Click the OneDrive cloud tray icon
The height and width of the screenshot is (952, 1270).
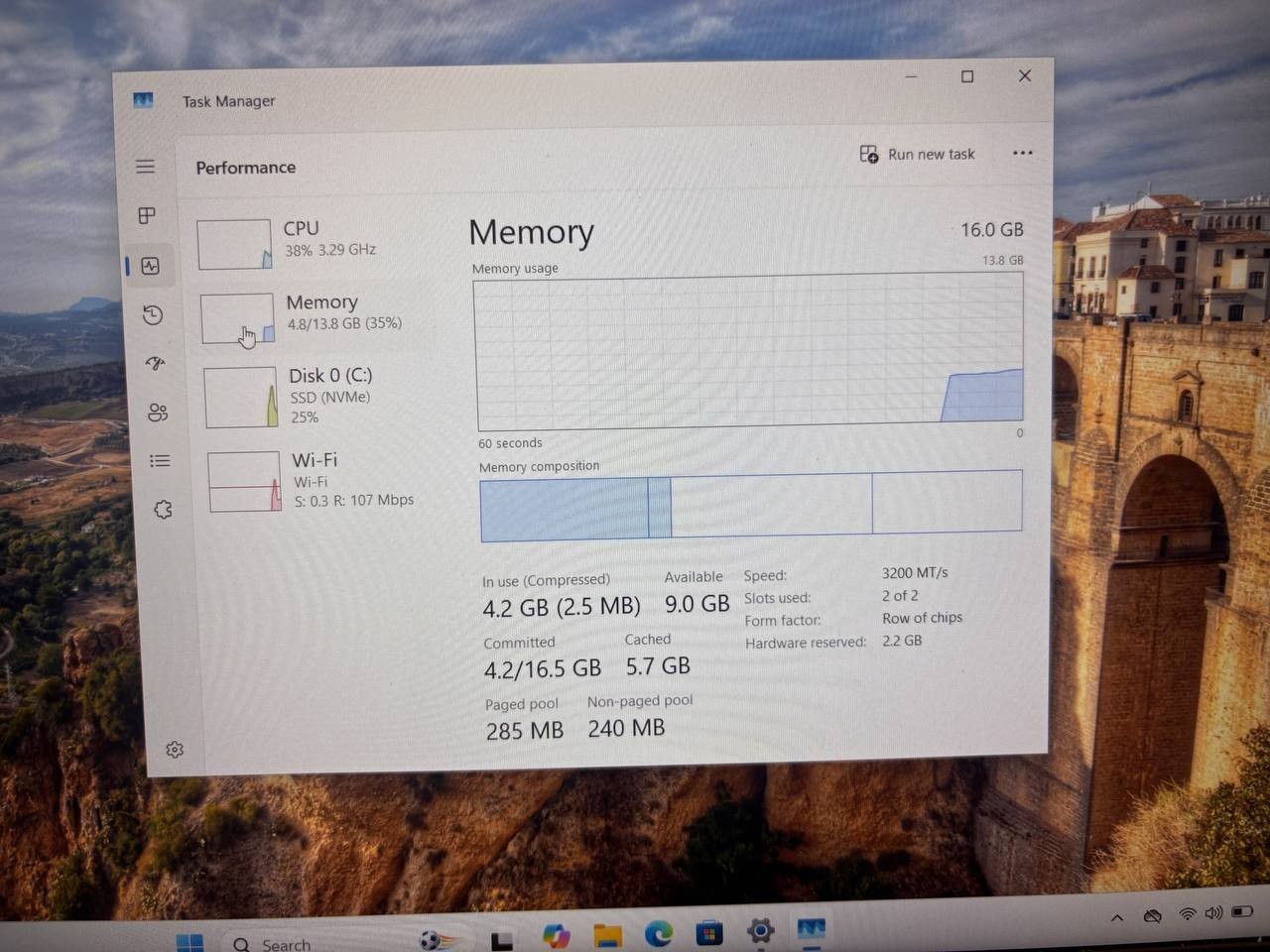tap(1152, 915)
